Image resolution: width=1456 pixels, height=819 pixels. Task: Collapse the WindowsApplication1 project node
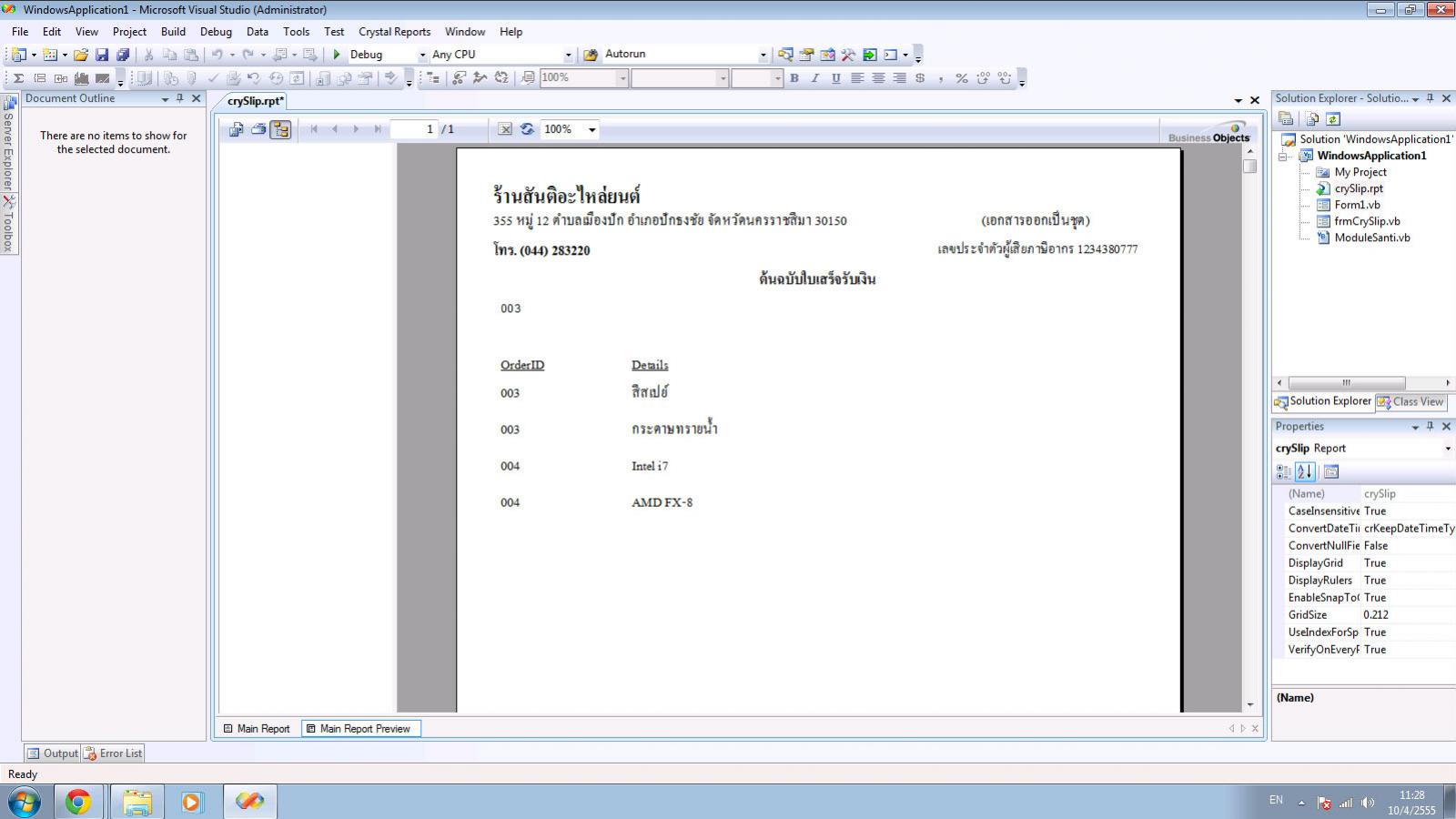pyautogui.click(x=1283, y=157)
